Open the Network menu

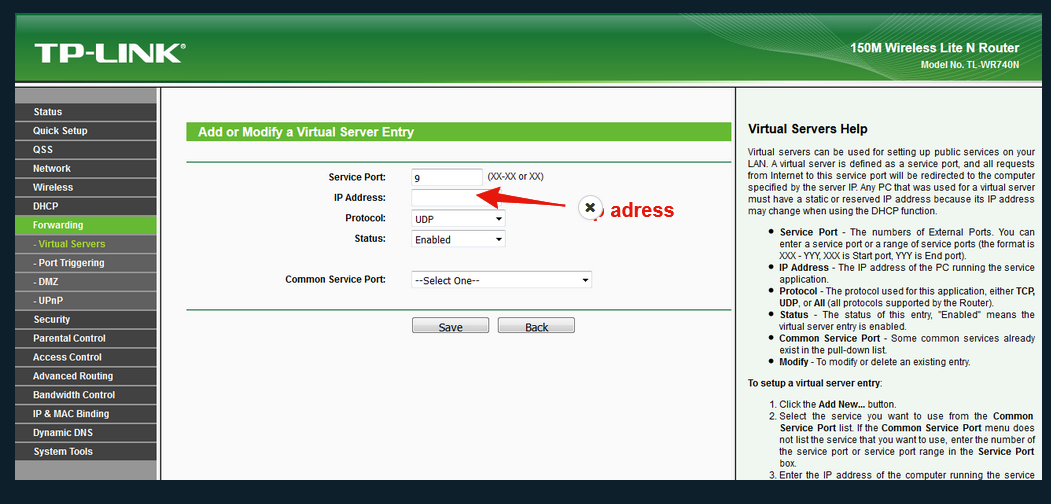click(x=86, y=168)
